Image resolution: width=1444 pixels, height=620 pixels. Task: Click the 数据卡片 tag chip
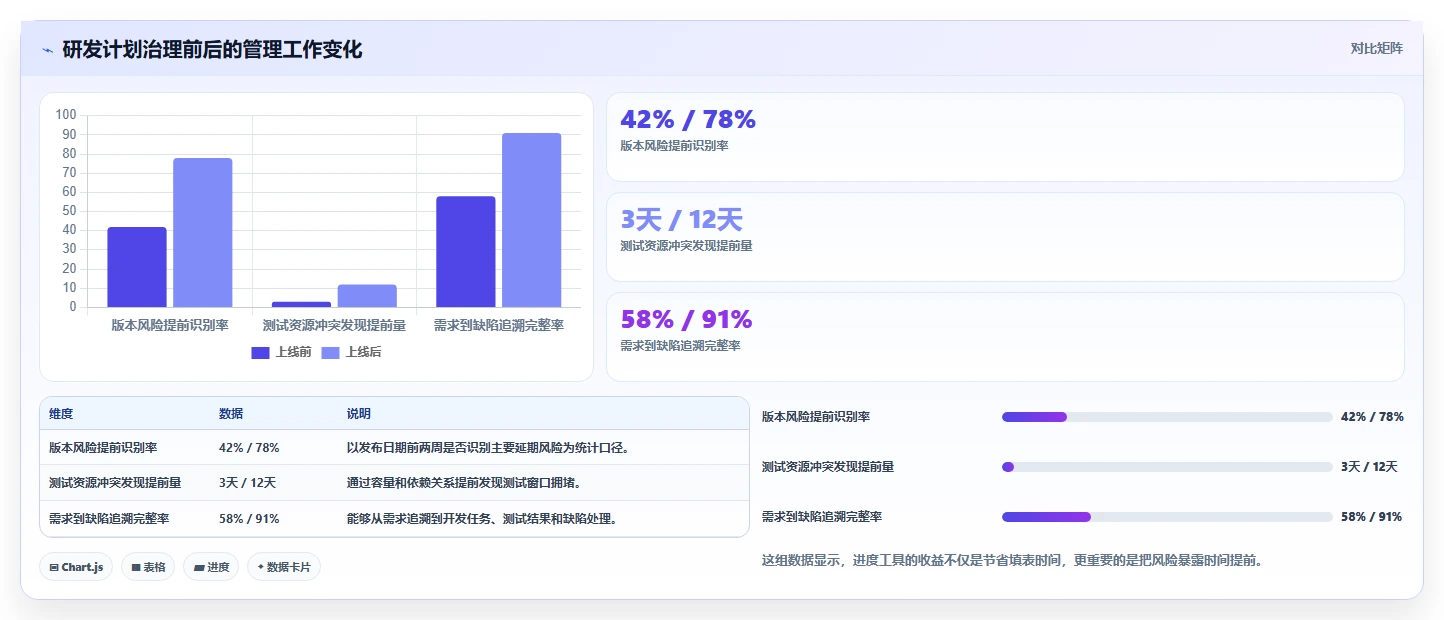pyautogui.click(x=284, y=567)
